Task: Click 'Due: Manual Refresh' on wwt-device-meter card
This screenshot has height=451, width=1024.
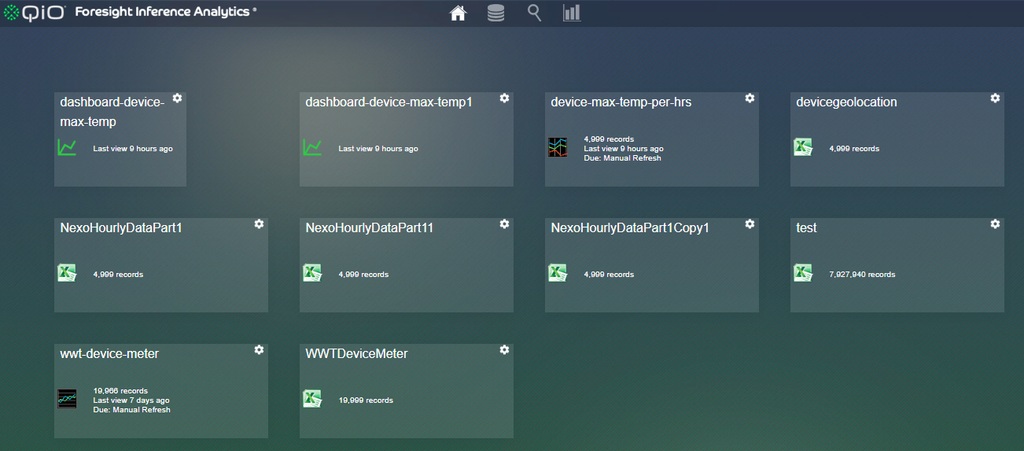Action: tap(131, 410)
